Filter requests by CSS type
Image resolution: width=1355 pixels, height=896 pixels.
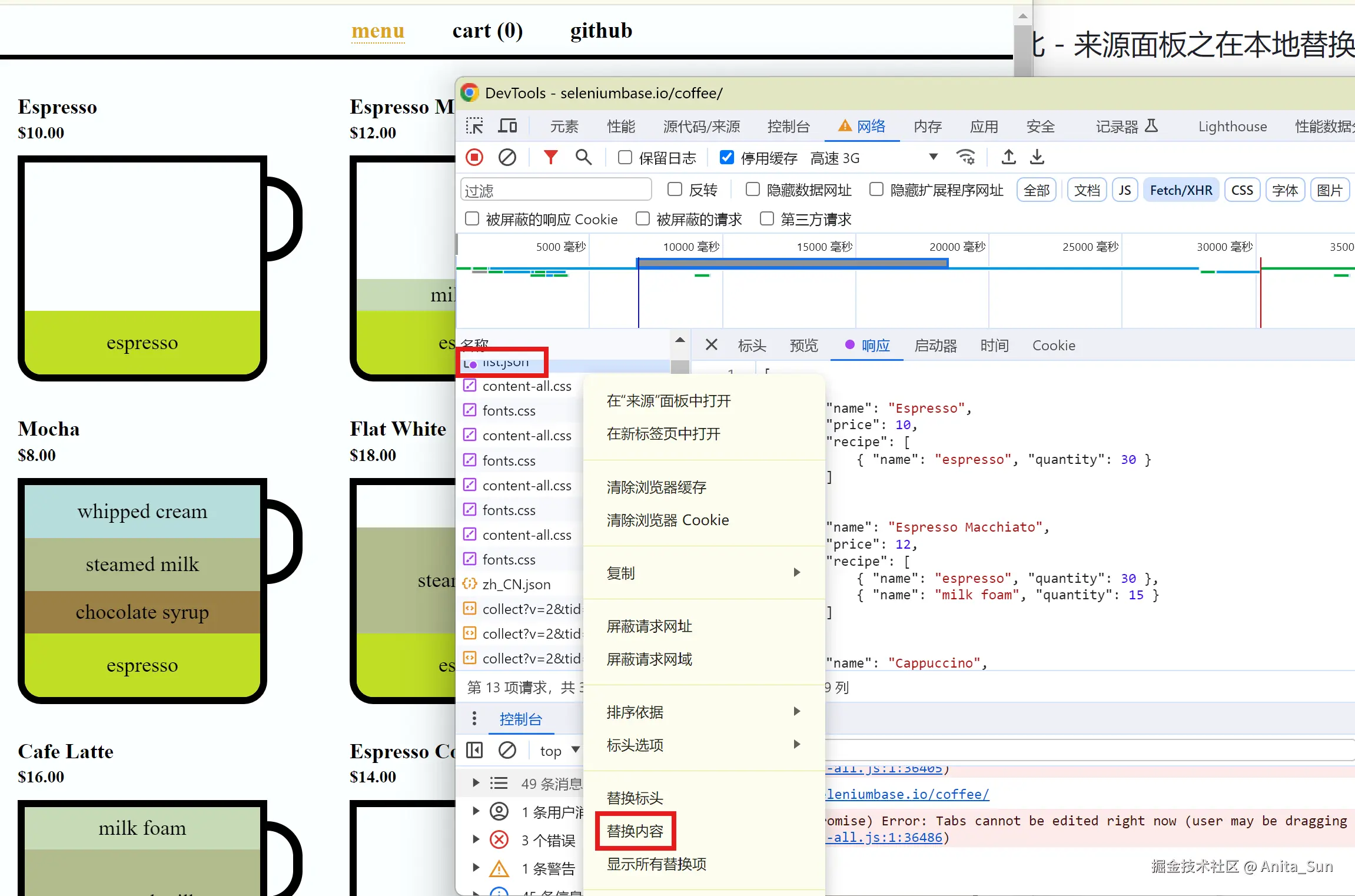[1242, 190]
